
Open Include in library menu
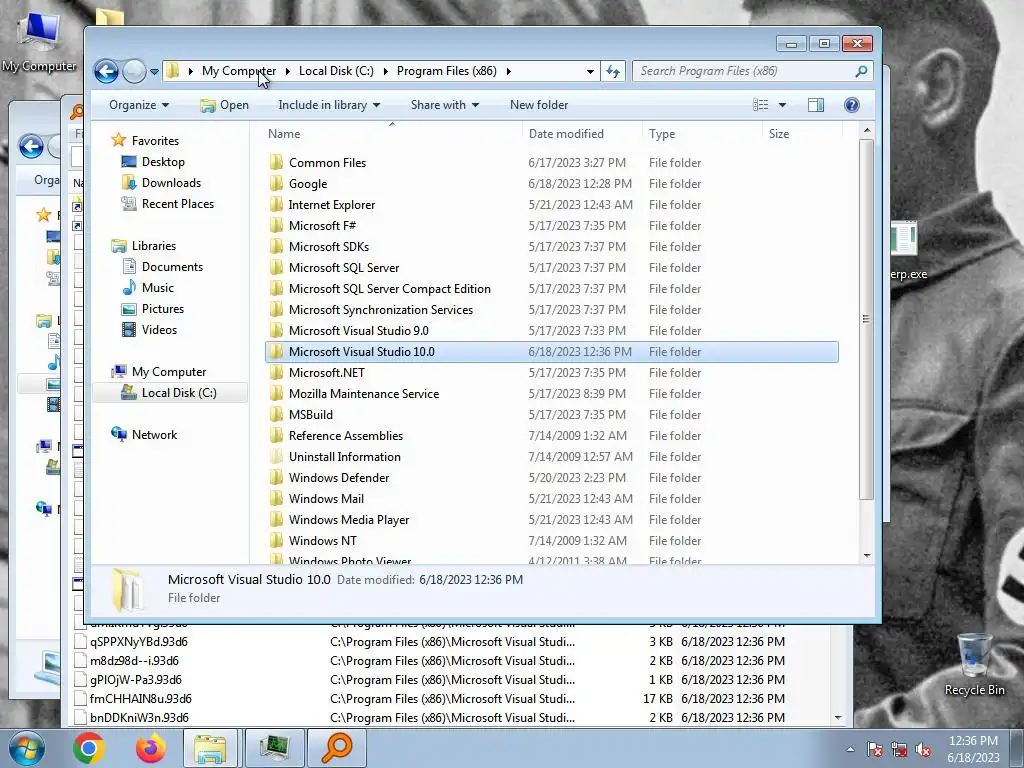tap(328, 105)
